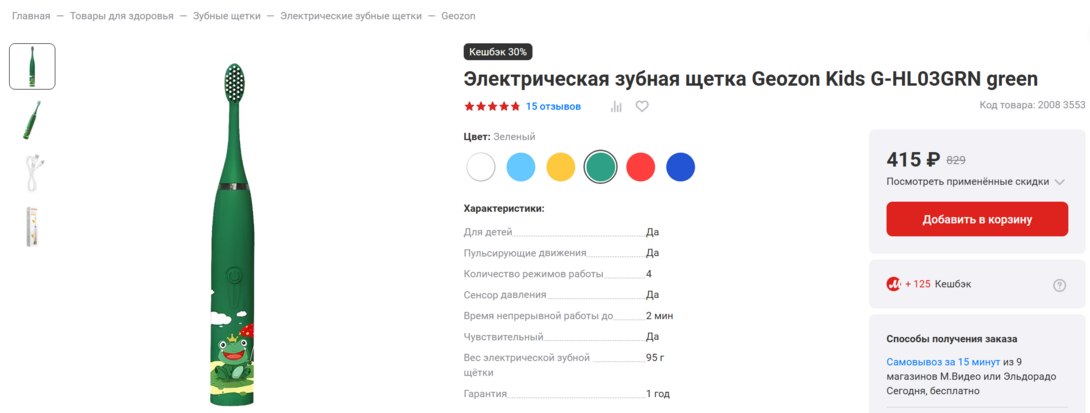Open the '15 отзывов' reviews link
Viewport: 1090px width, 413px height.
point(553,106)
